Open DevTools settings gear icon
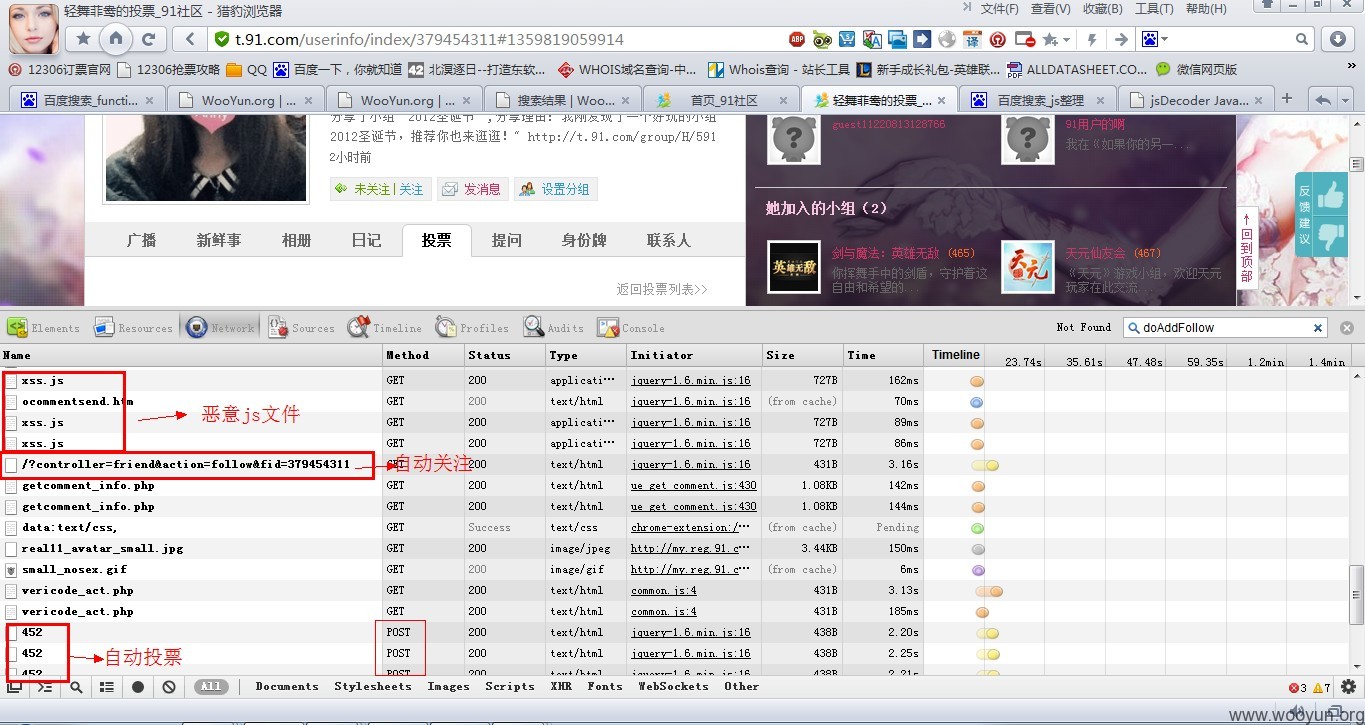The height and width of the screenshot is (725, 1365). (x=1348, y=687)
